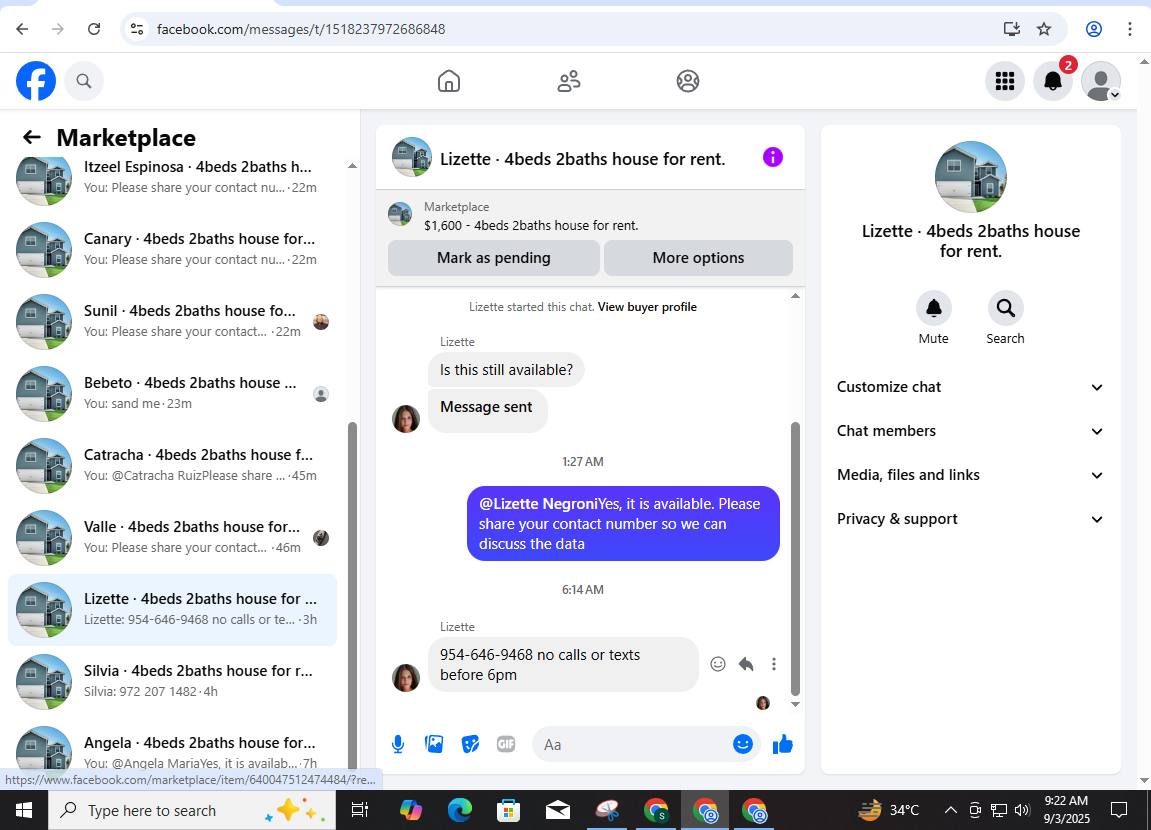Expand Chat members section
This screenshot has width=1151, height=830.
coord(970,432)
